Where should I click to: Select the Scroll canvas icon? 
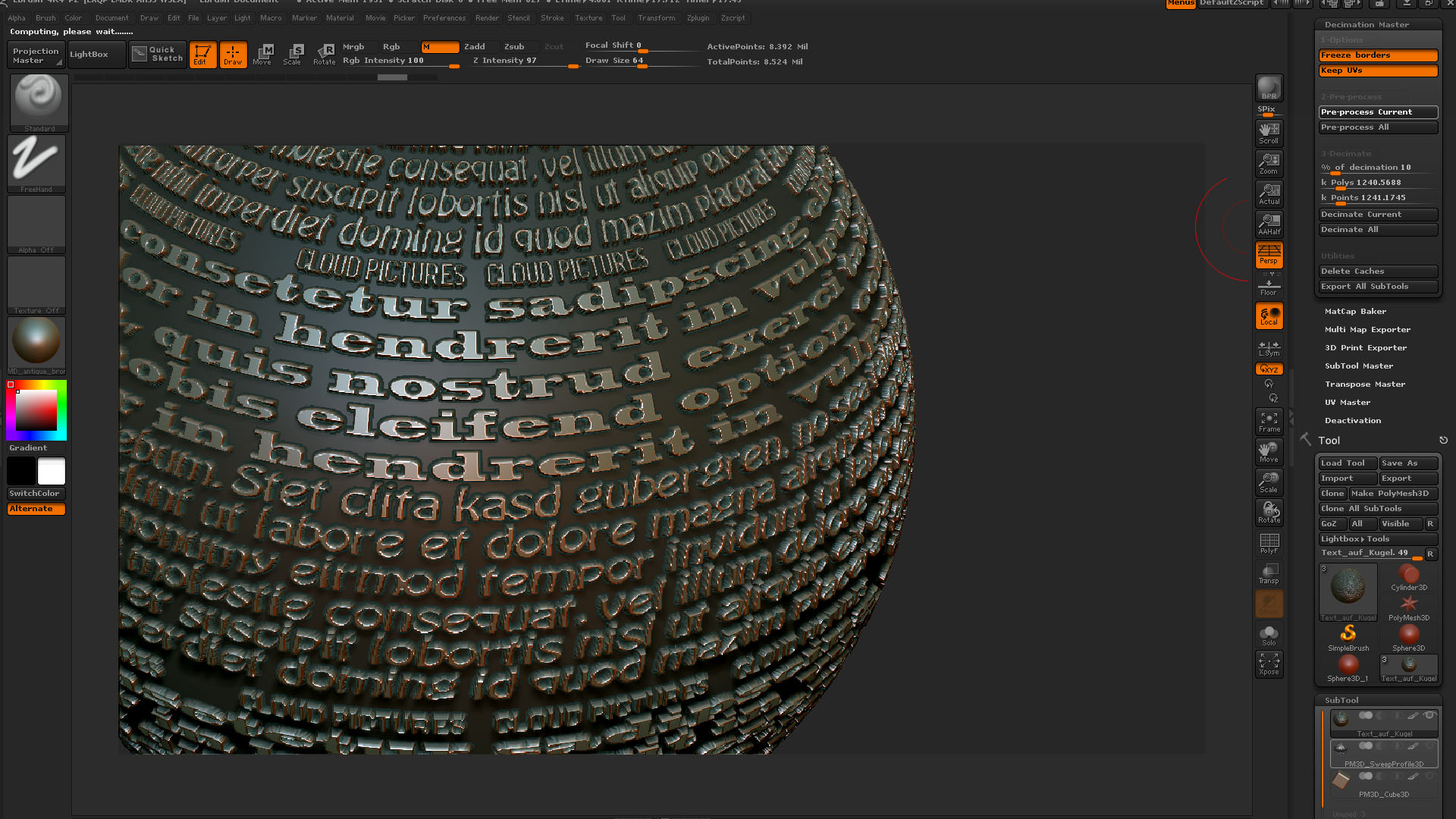[x=1269, y=133]
